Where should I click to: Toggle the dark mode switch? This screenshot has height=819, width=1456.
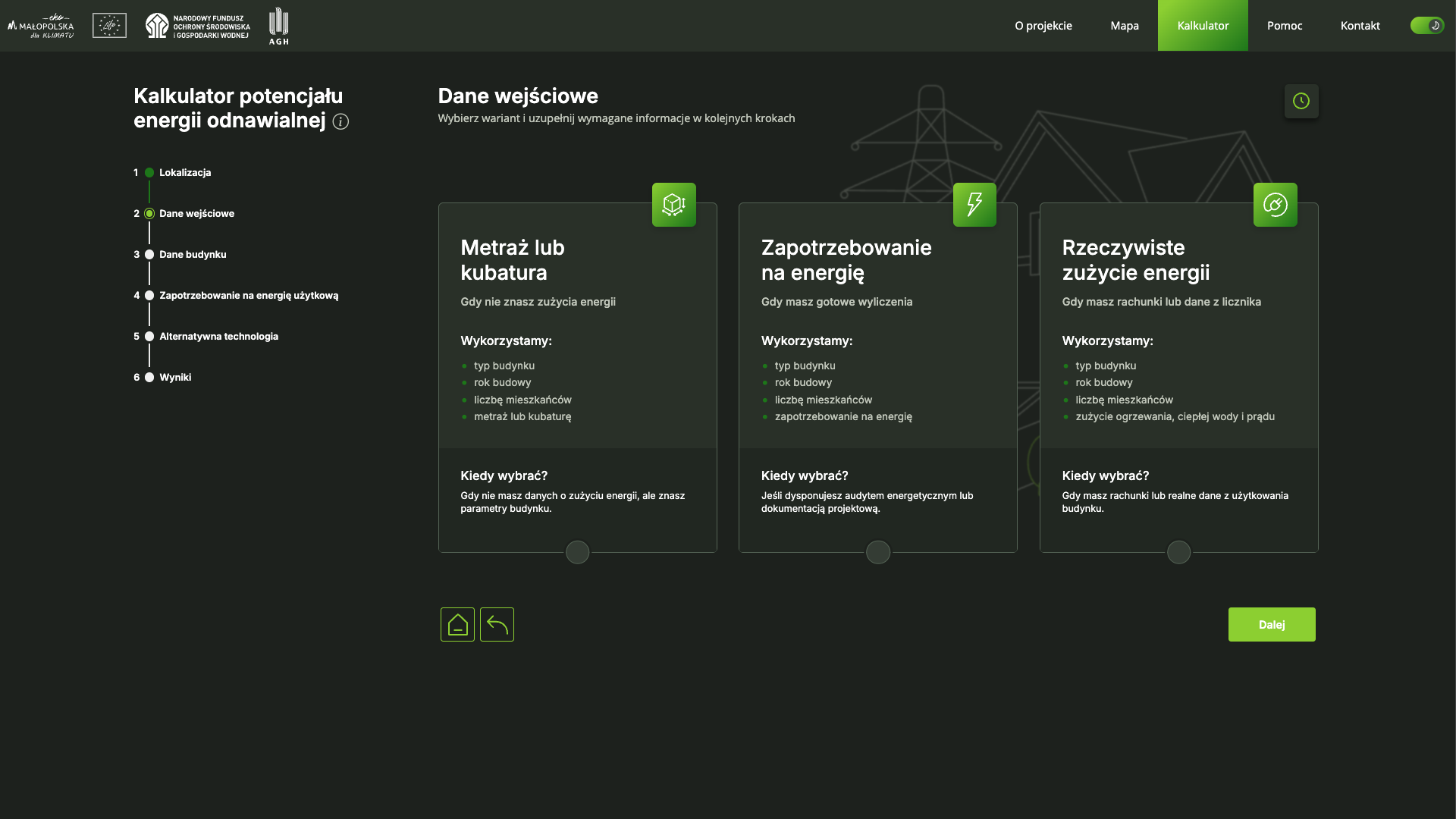pos(1426,26)
